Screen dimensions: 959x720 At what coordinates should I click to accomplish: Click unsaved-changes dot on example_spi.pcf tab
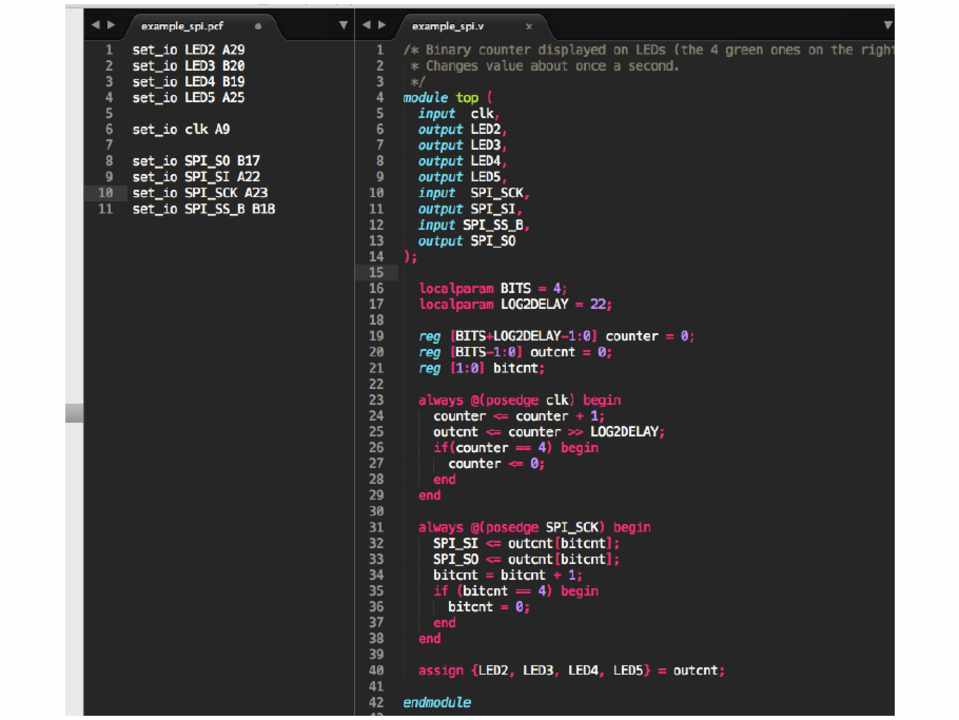[x=258, y=22]
